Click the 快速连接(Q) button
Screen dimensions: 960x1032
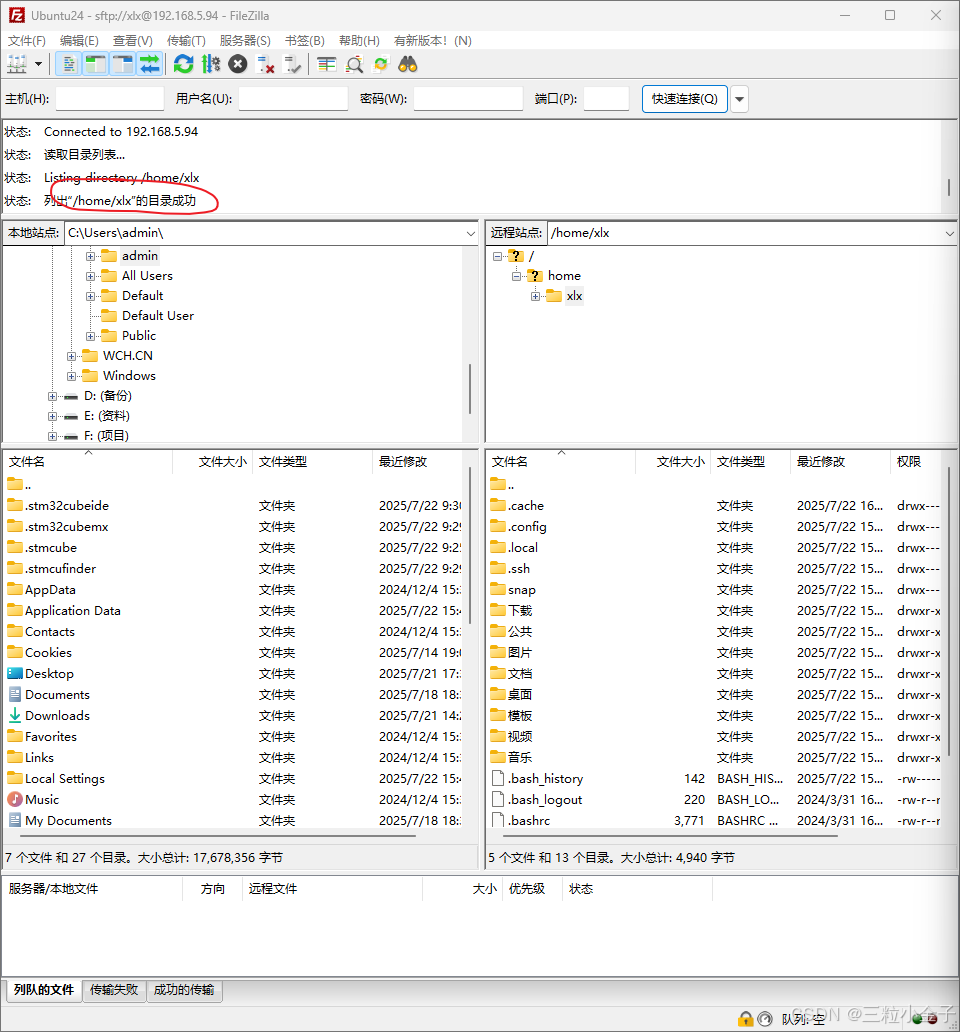(684, 99)
